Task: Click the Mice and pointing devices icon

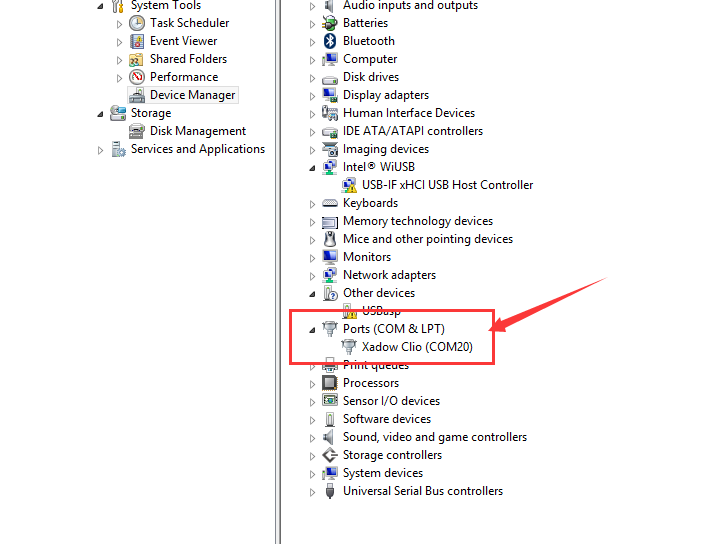Action: pos(330,239)
